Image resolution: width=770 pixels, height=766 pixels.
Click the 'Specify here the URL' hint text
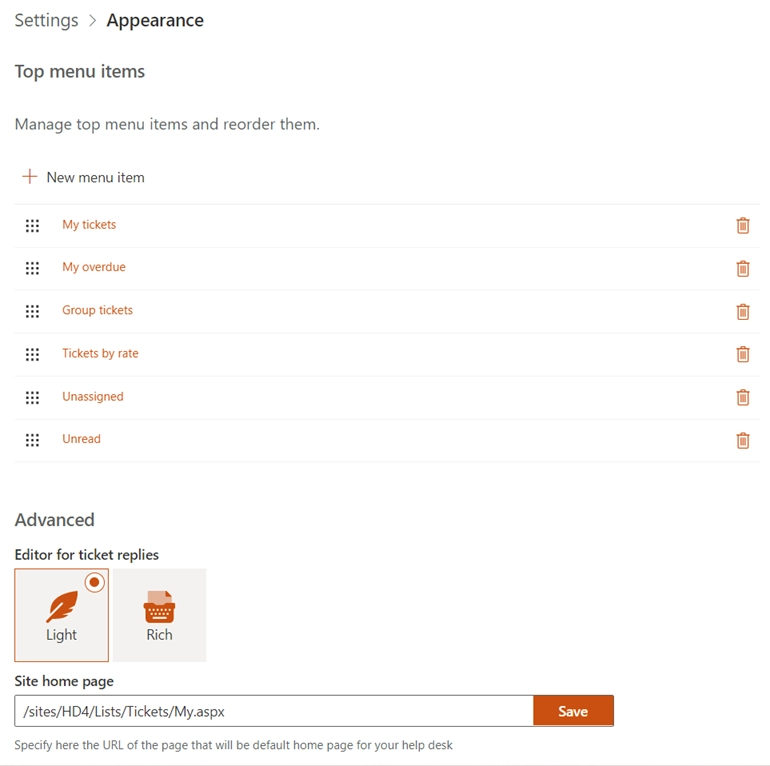pyautogui.click(x=233, y=745)
